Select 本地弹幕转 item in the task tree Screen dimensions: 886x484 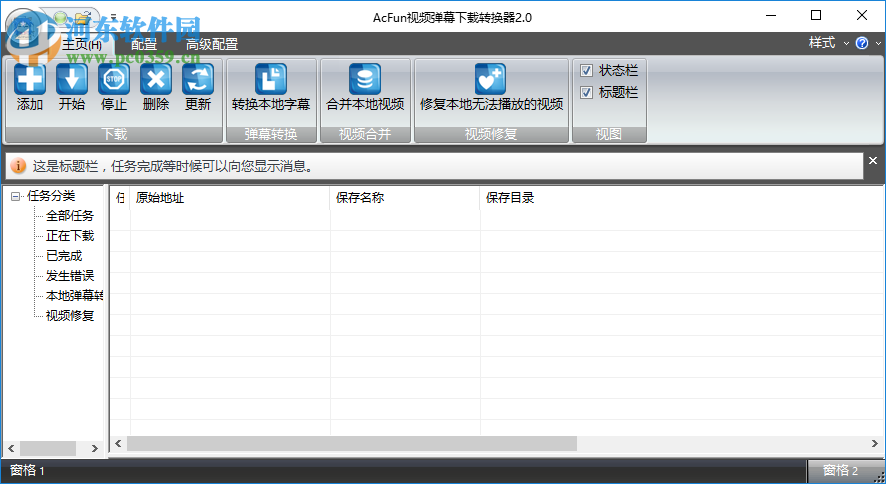click(74, 295)
